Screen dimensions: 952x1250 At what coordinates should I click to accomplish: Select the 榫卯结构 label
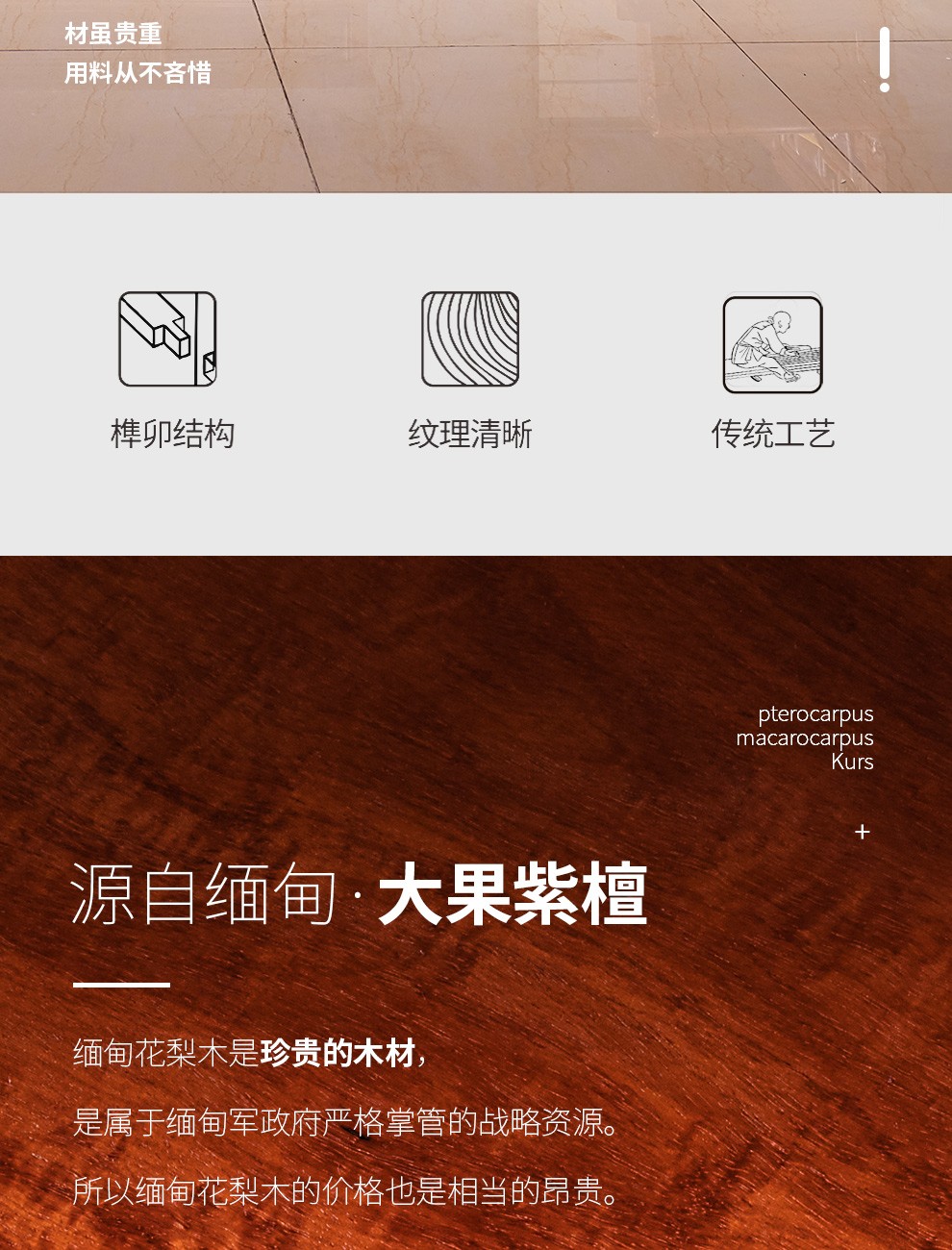pos(173,434)
